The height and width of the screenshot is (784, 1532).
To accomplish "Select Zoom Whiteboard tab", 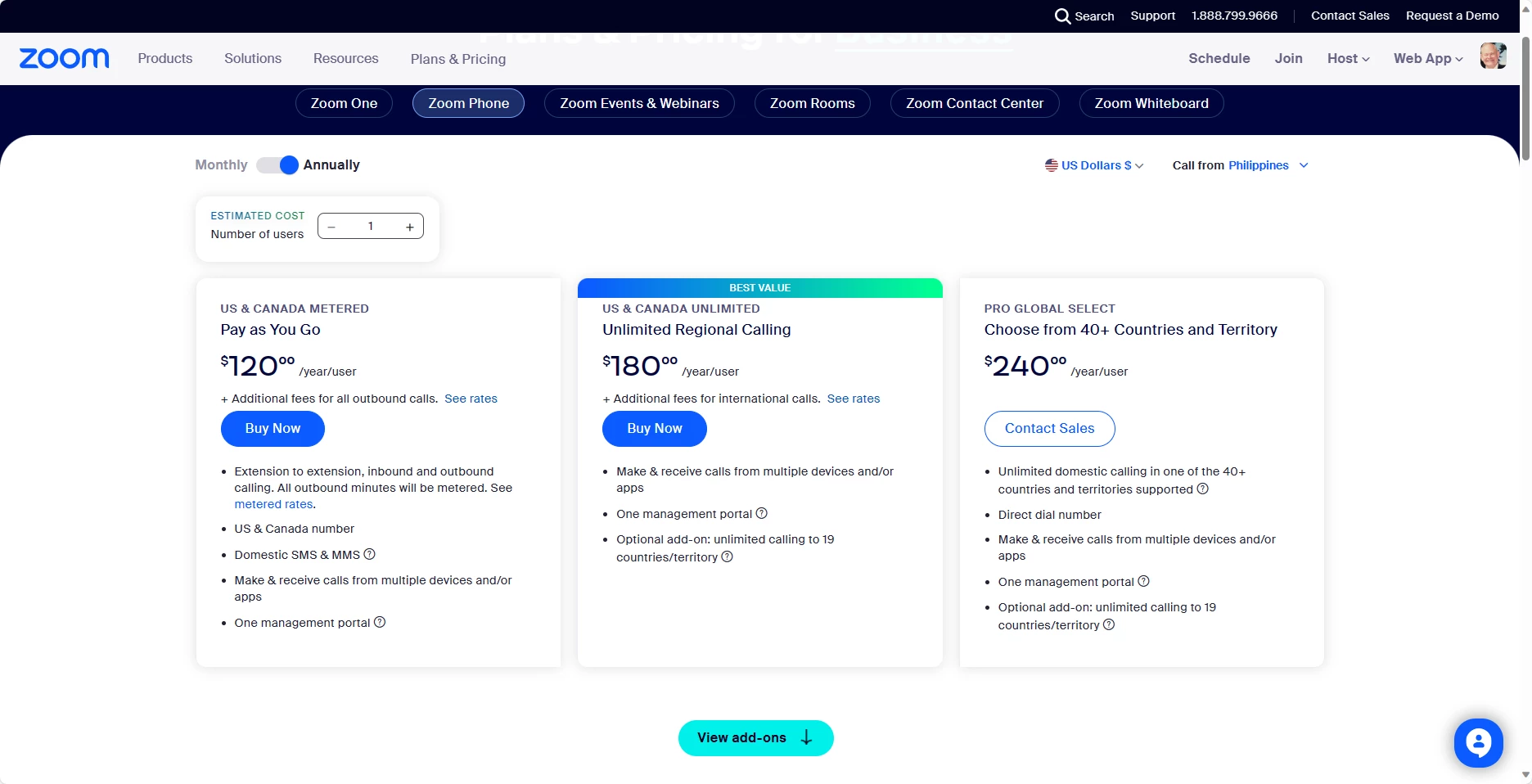I will [x=1151, y=103].
